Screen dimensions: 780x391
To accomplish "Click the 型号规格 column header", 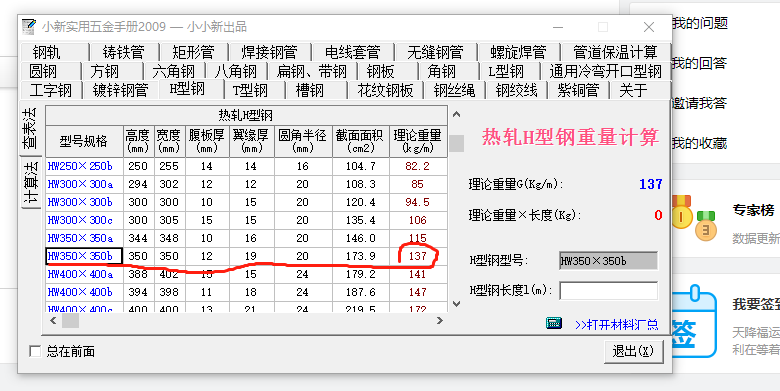I will point(84,141).
